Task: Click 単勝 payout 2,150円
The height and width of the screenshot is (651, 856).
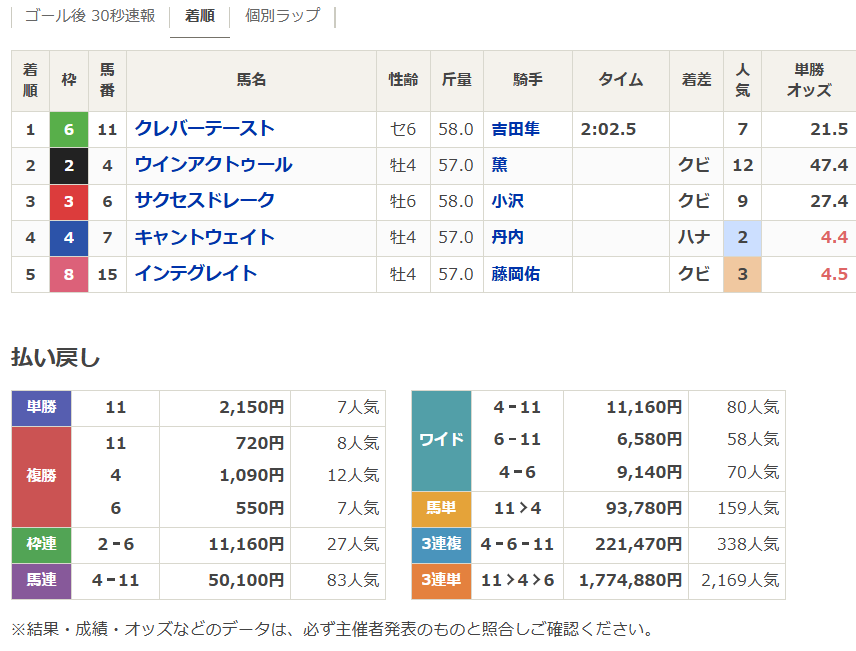Action: point(252,407)
